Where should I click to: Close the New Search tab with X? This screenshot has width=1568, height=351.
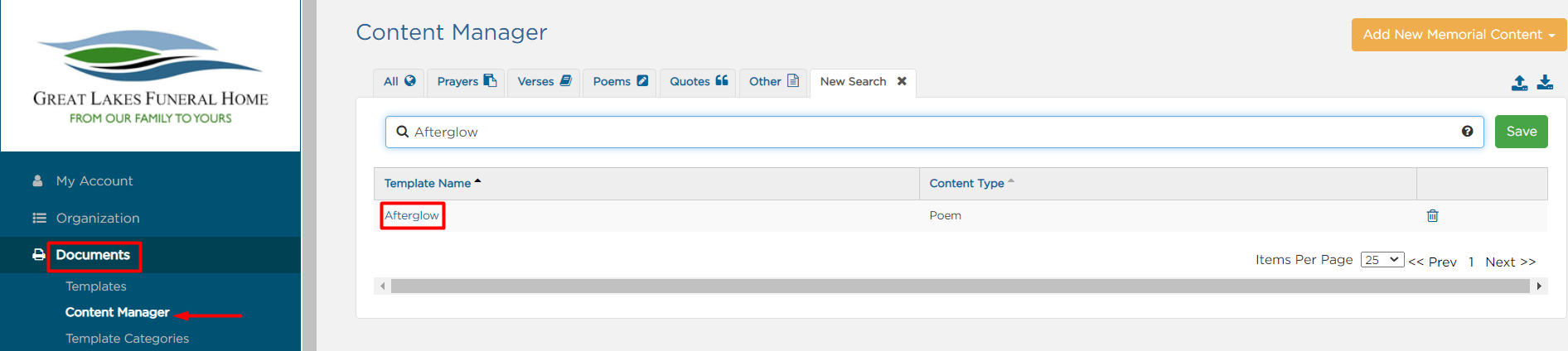click(902, 81)
